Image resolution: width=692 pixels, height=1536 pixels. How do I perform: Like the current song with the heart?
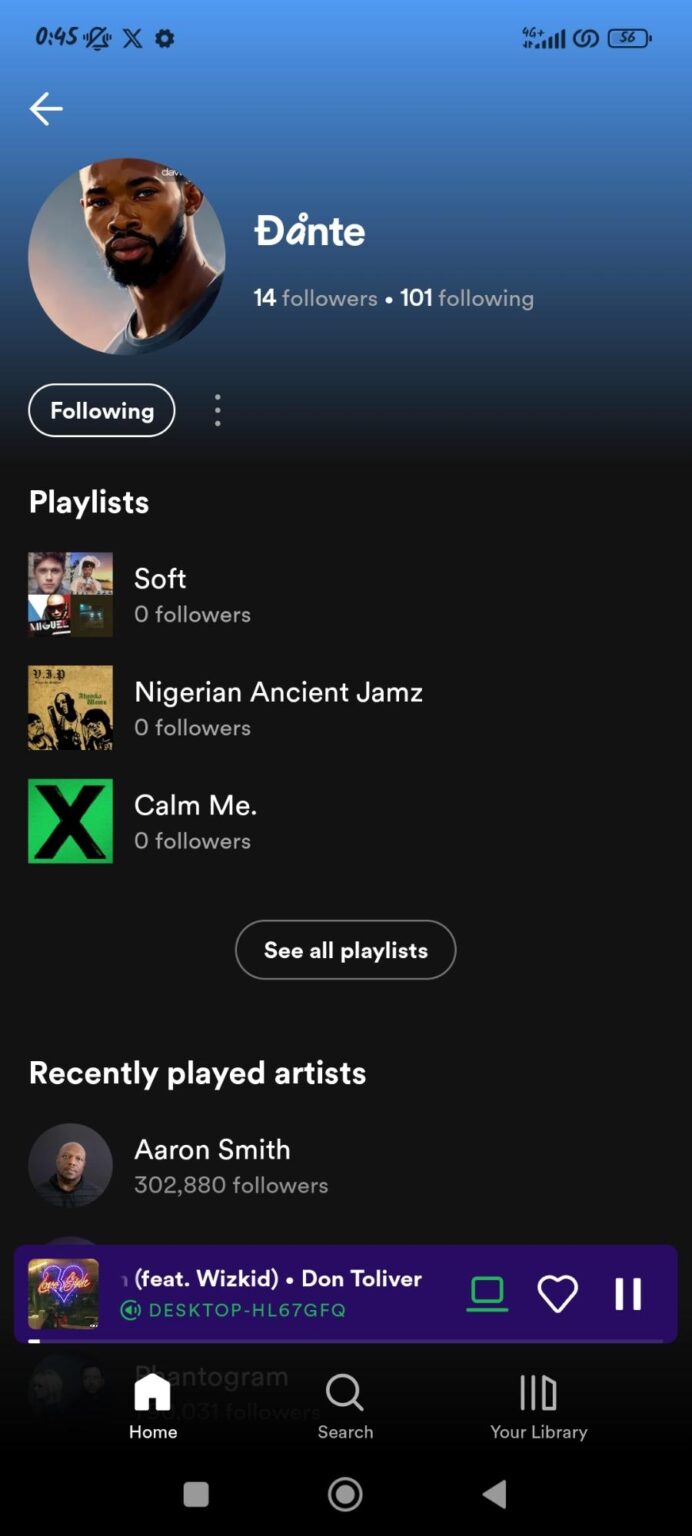(x=557, y=1292)
